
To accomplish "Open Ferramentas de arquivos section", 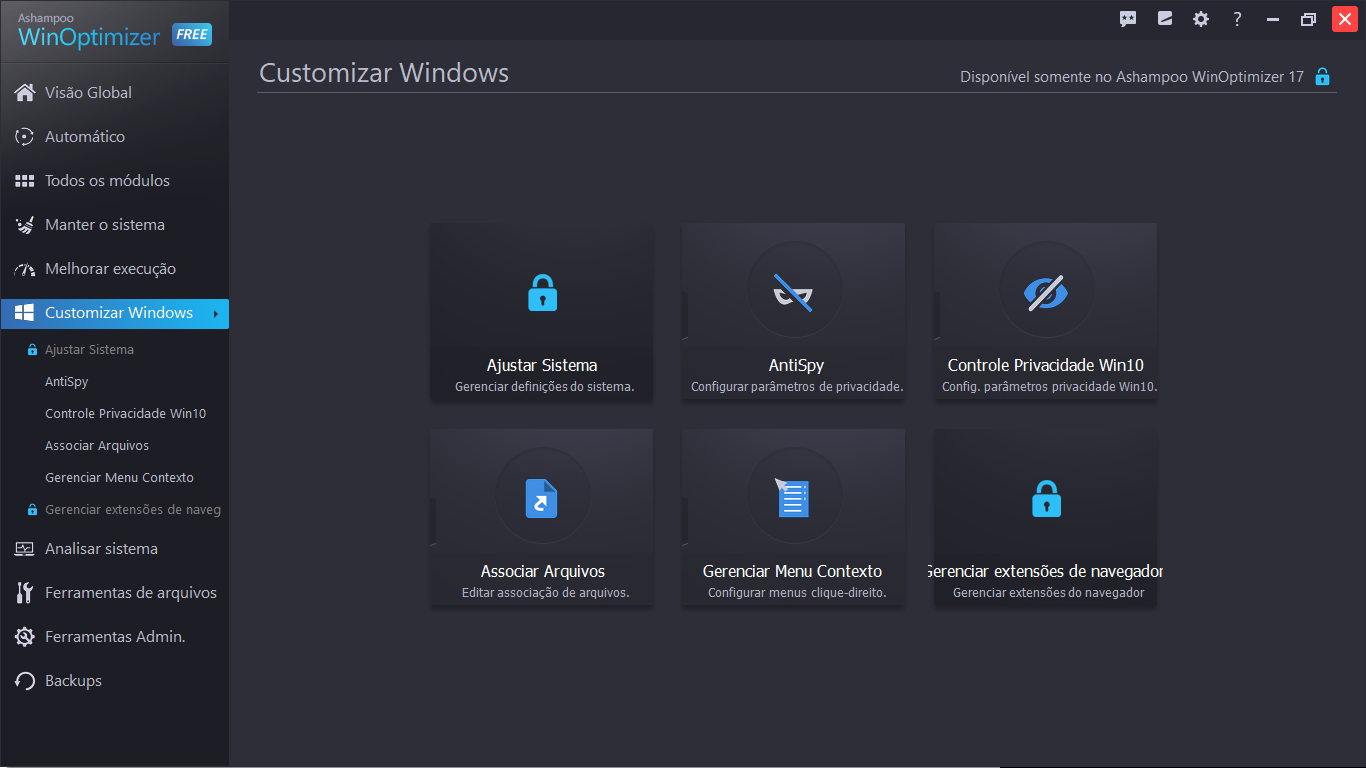I will (131, 593).
